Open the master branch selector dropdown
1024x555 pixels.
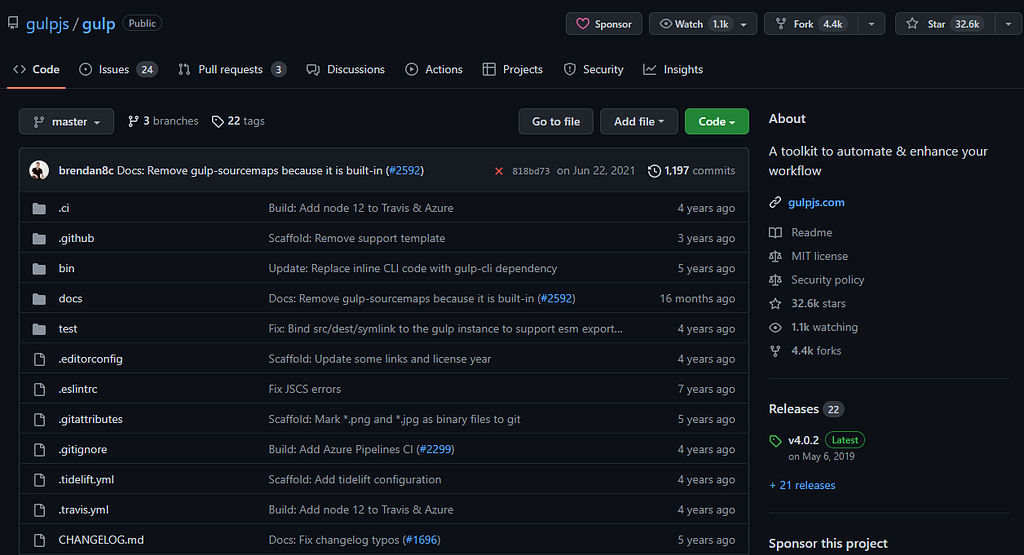66,121
